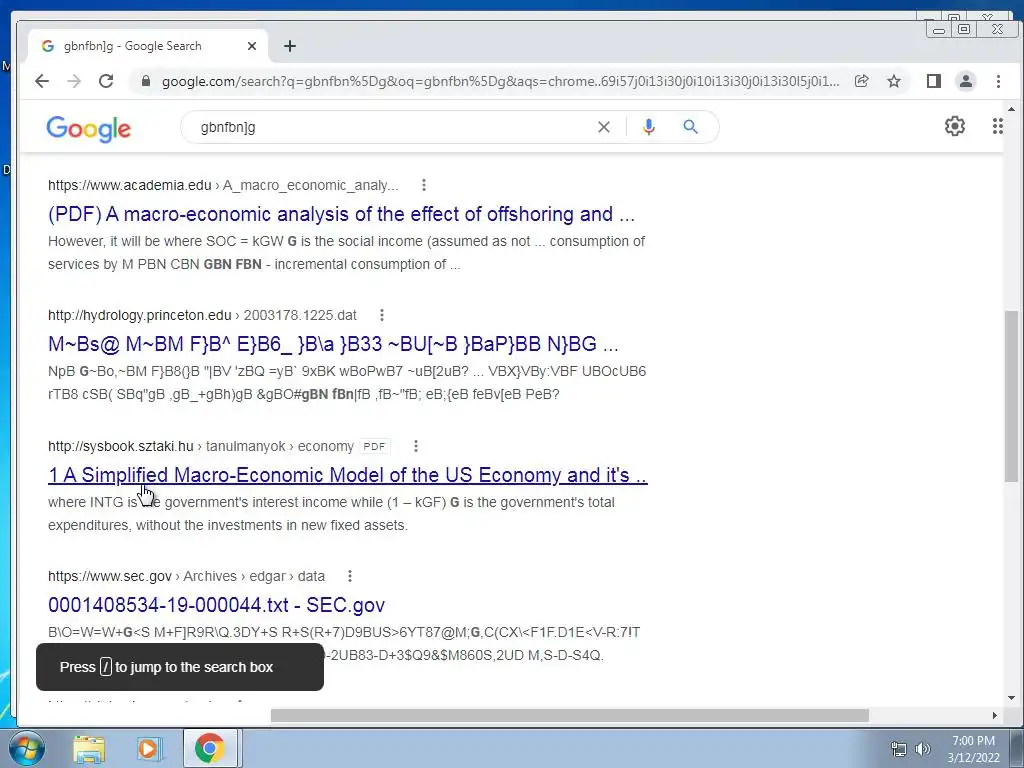The width and height of the screenshot is (1024, 768).
Task: Click the taskbar clock showing 7:00 PM
Action: pos(973,749)
